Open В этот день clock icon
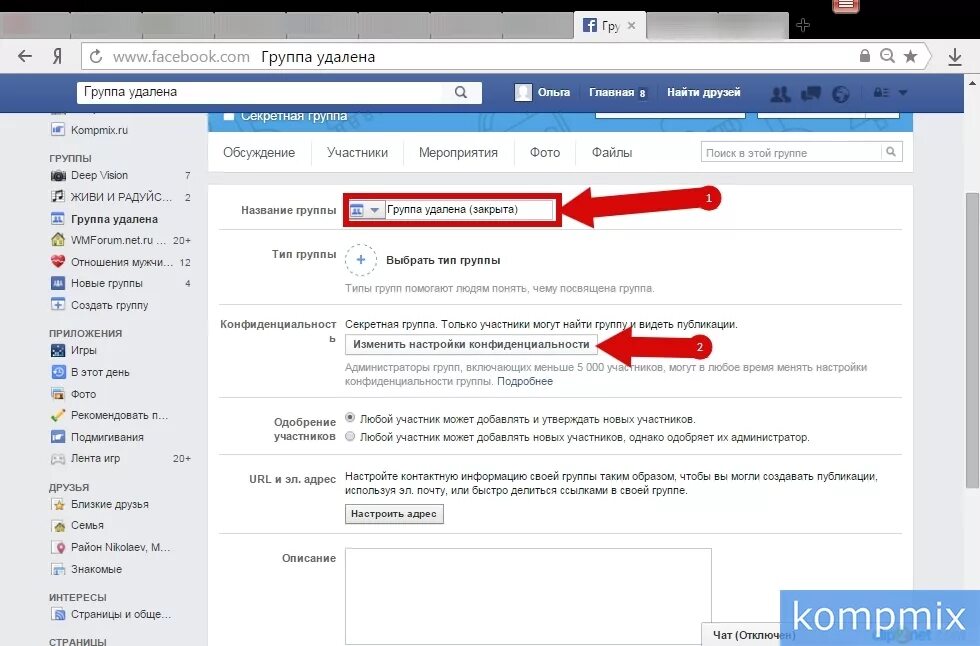Screen dimensions: 980x646 coord(58,372)
